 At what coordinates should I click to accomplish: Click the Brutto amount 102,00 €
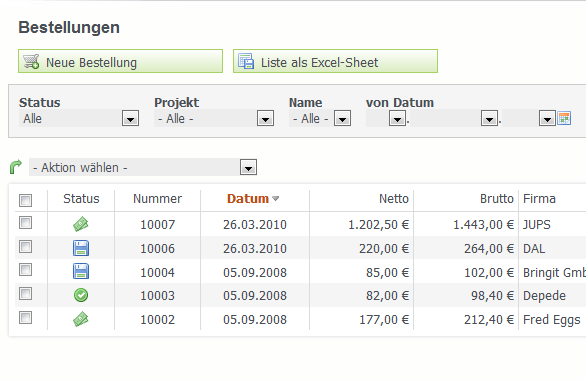point(489,272)
